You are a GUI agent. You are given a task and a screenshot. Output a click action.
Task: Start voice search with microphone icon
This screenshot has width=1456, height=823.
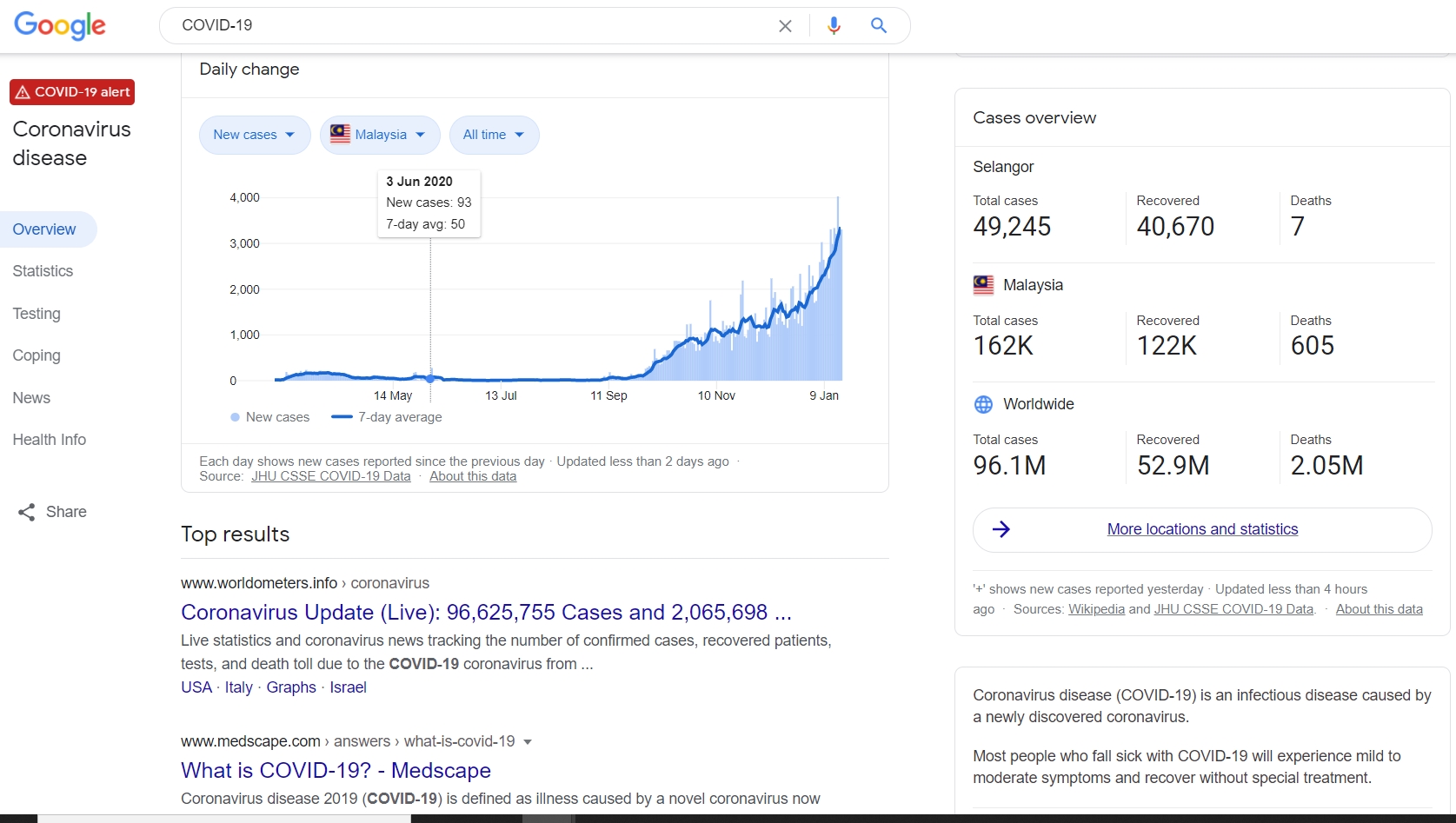834,26
